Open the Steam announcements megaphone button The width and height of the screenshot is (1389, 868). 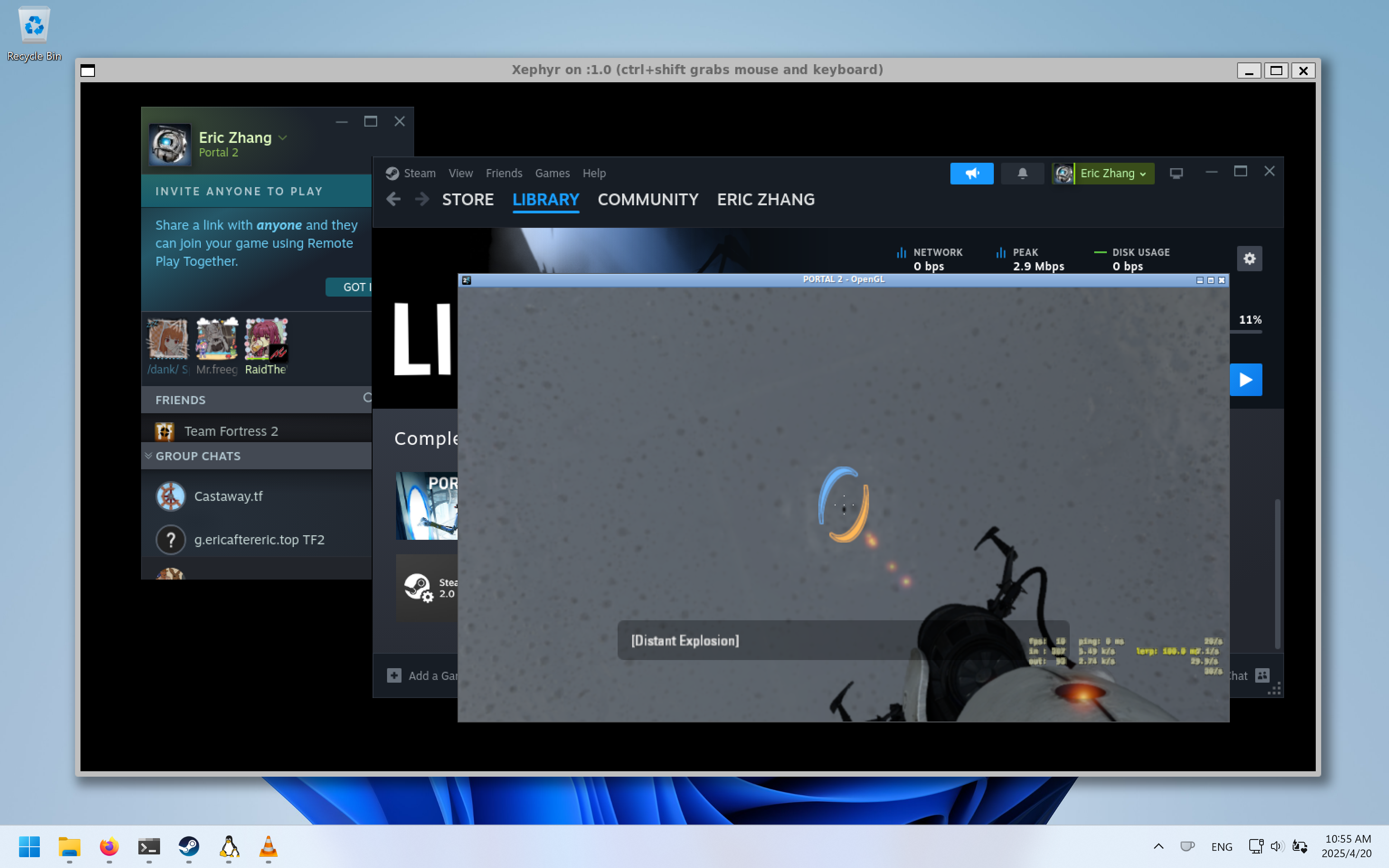pos(971,173)
